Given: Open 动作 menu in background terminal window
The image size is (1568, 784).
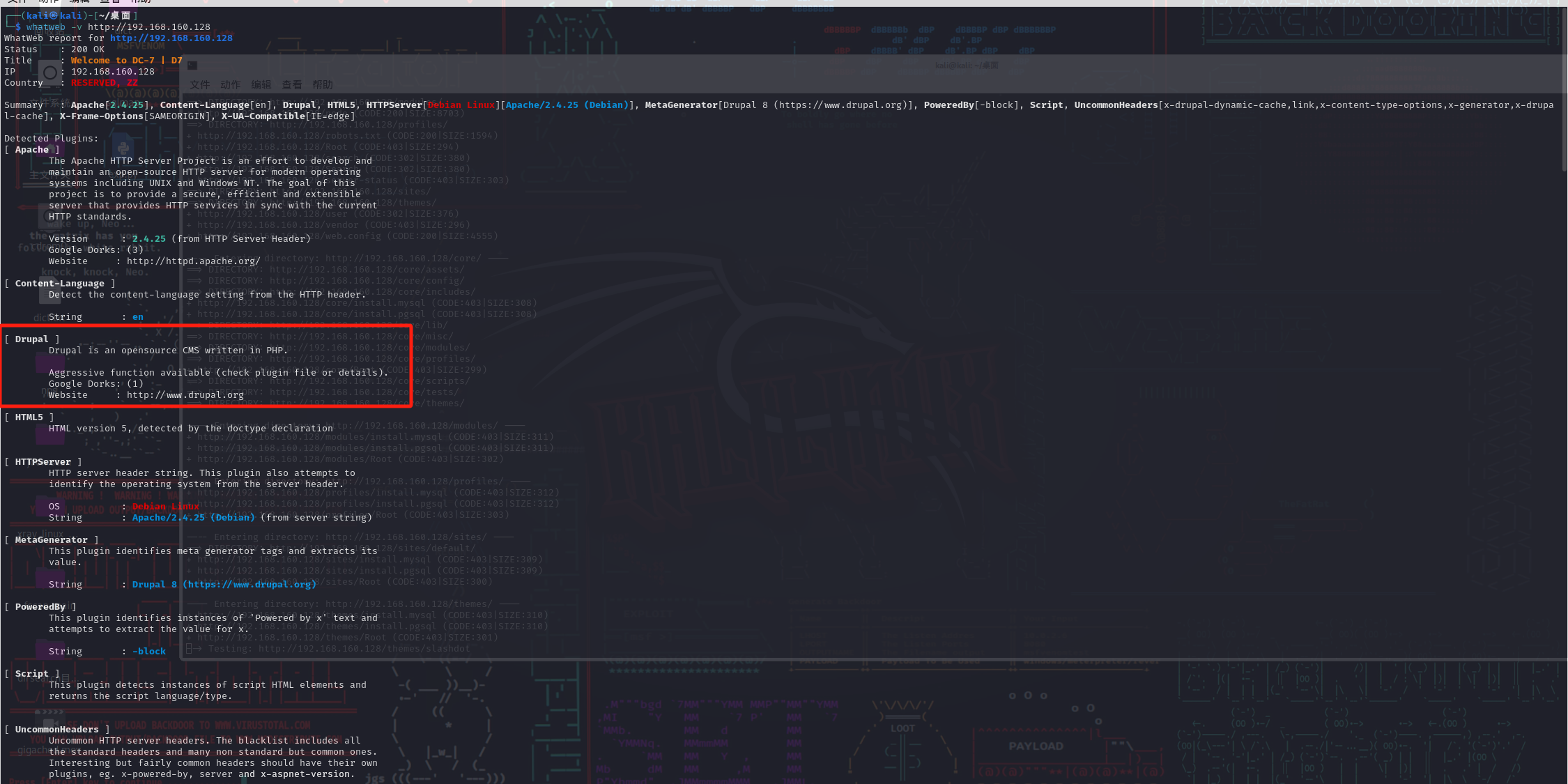Looking at the screenshot, I should 230,85.
